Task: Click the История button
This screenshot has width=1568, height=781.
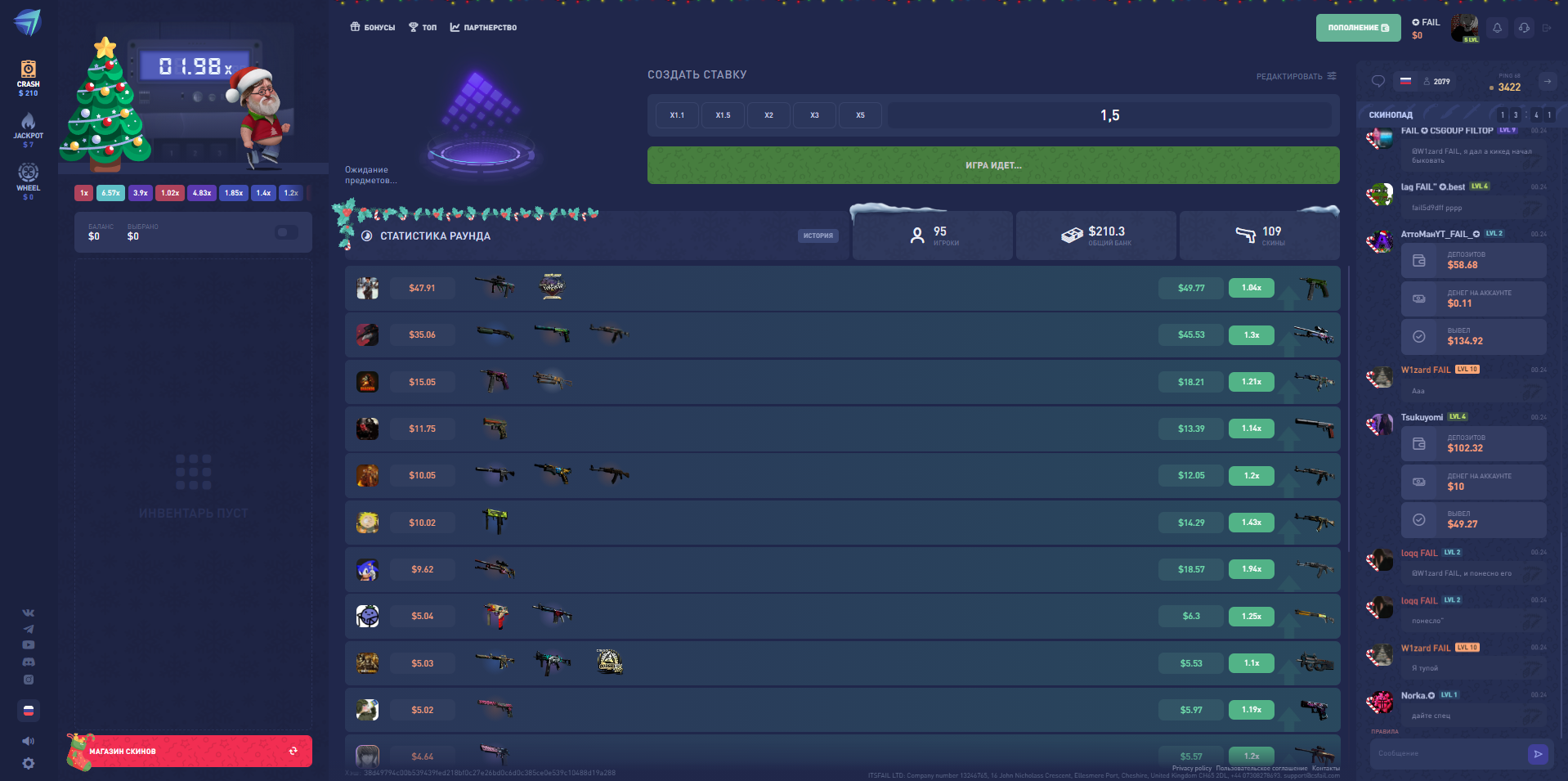Action: tap(818, 236)
